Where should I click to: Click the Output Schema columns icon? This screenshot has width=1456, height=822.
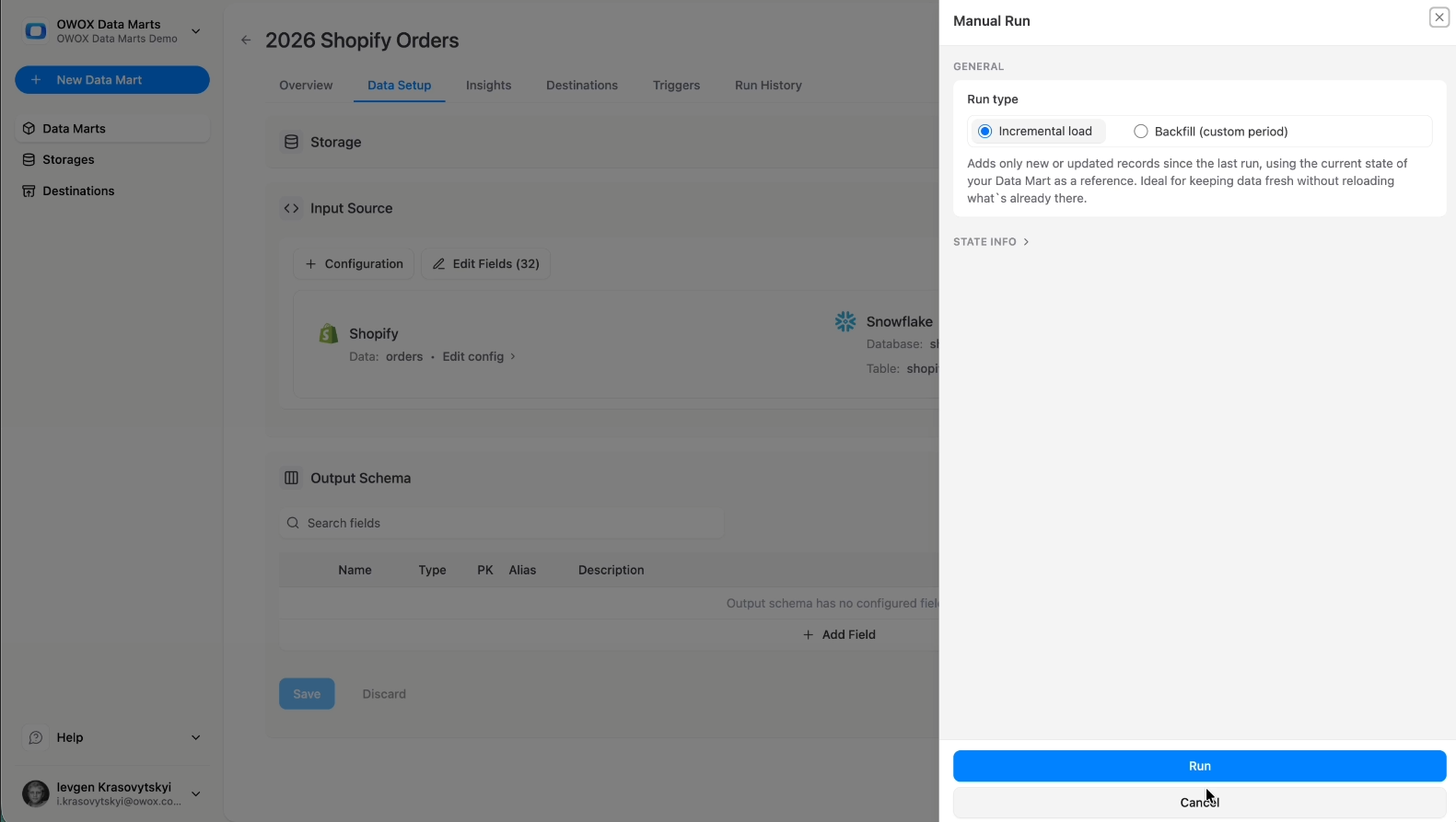coord(291,478)
